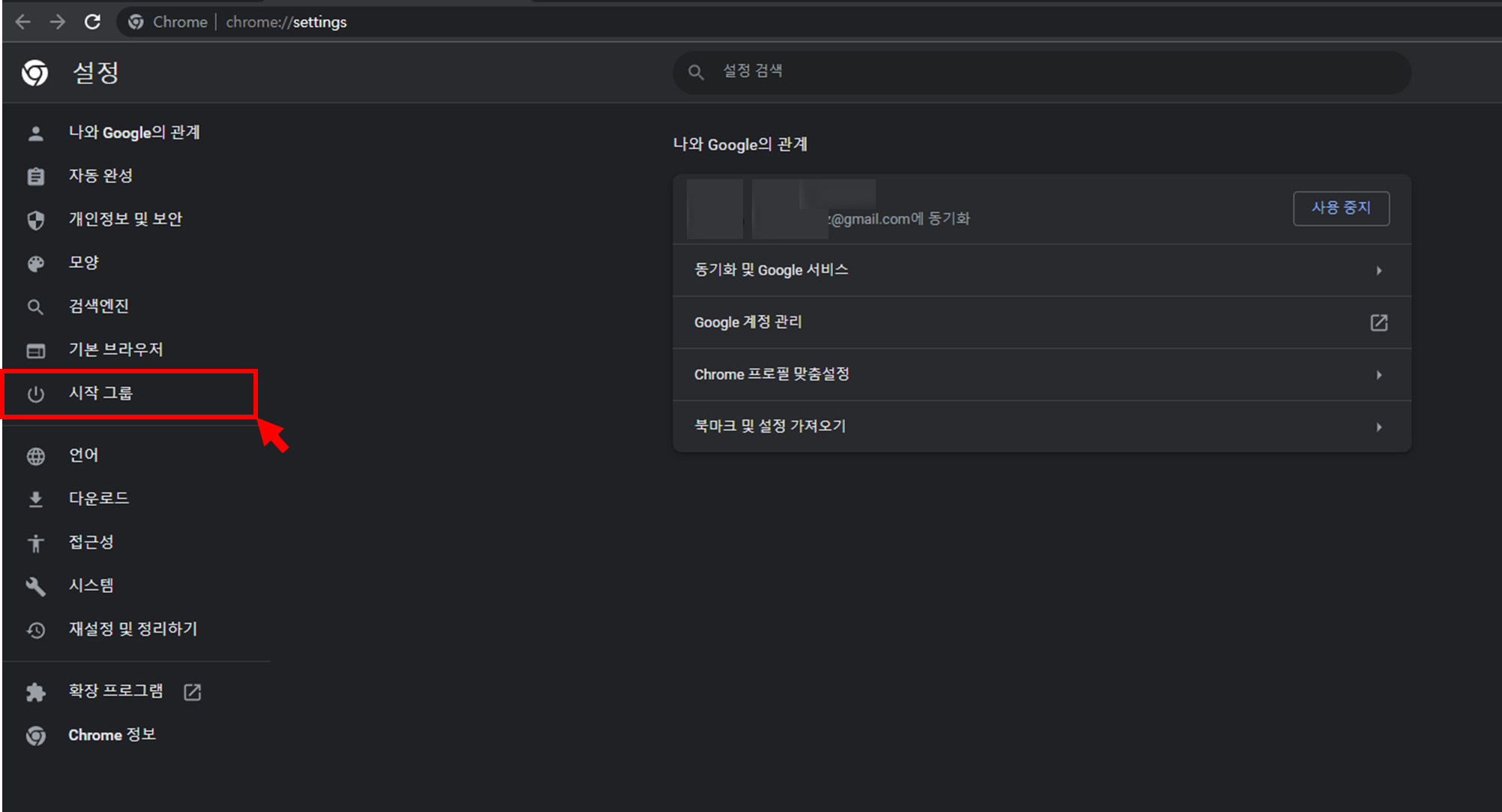Open Google 계정 관리 link
Image resolution: width=1502 pixels, height=812 pixels.
[x=1042, y=322]
